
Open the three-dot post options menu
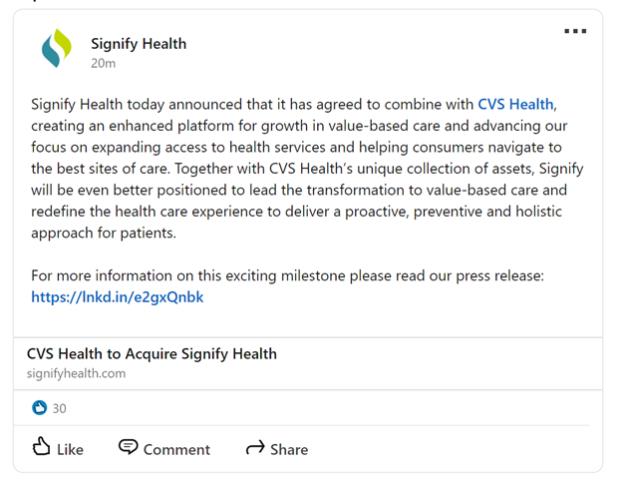575,32
